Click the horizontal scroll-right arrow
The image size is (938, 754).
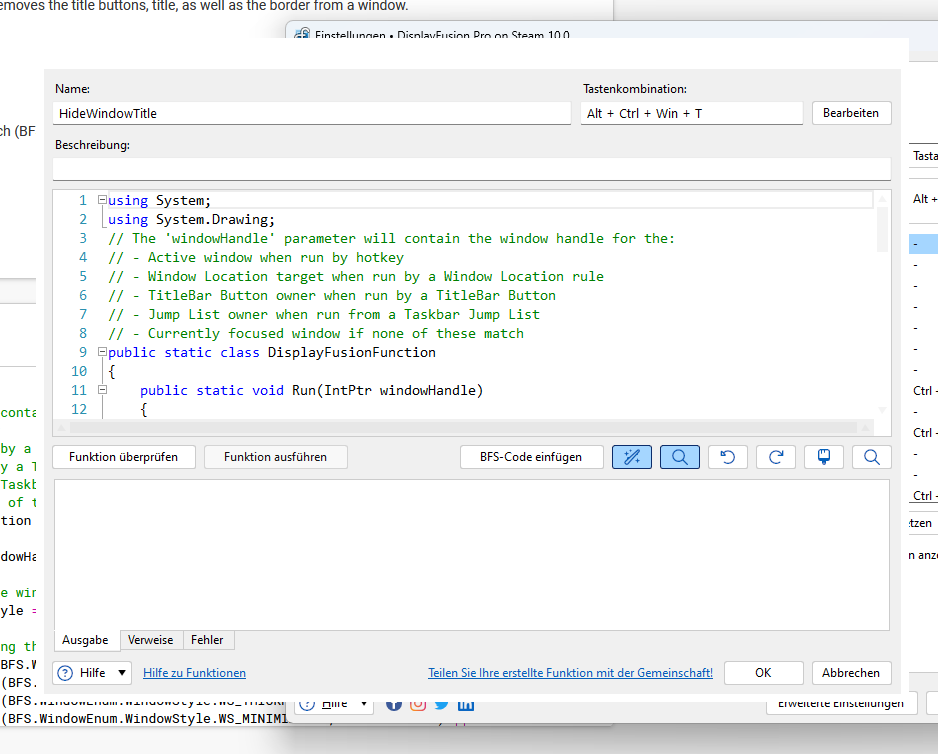[865, 428]
